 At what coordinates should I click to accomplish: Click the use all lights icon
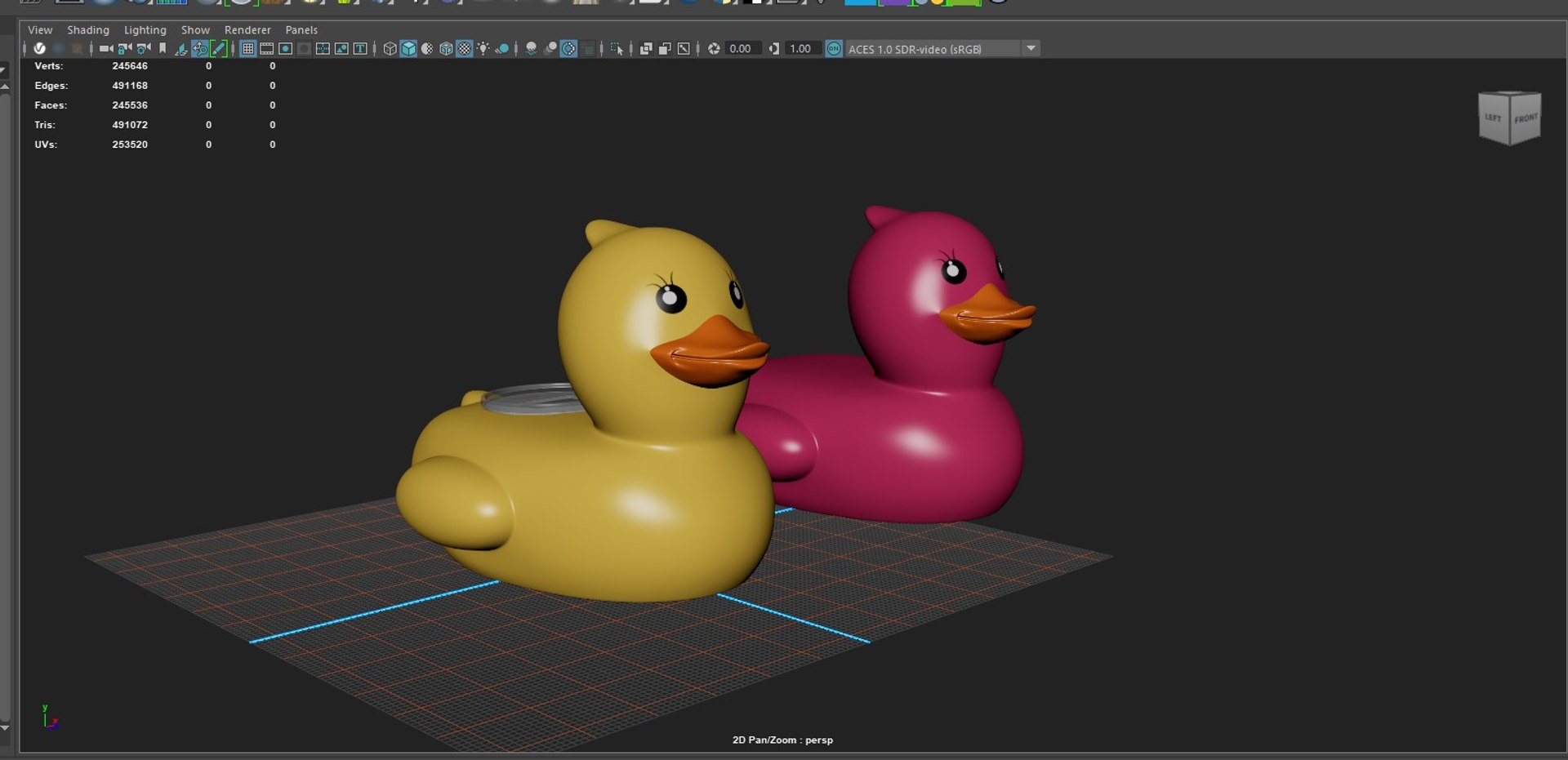483,49
